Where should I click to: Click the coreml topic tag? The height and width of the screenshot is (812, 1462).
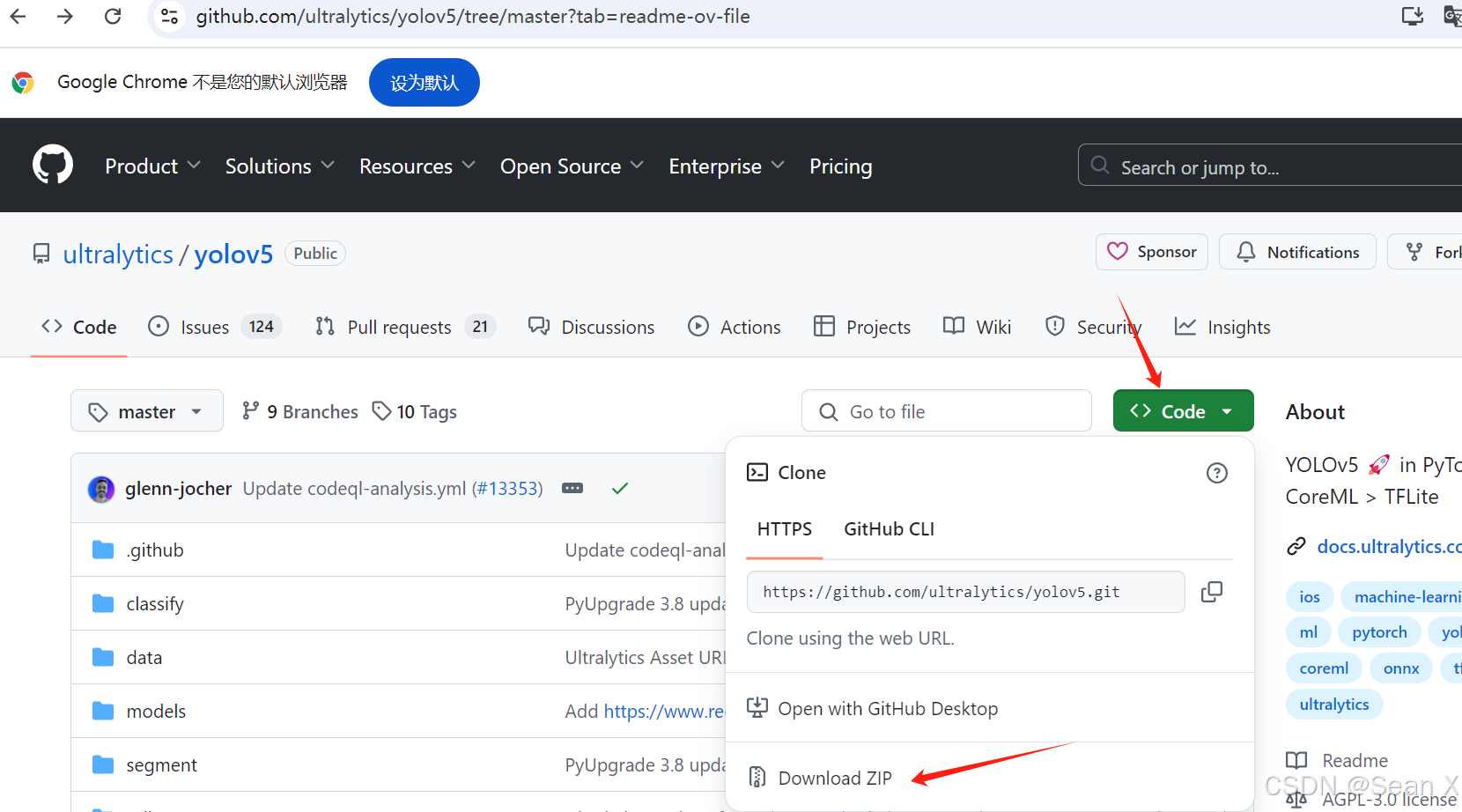pyautogui.click(x=1324, y=668)
